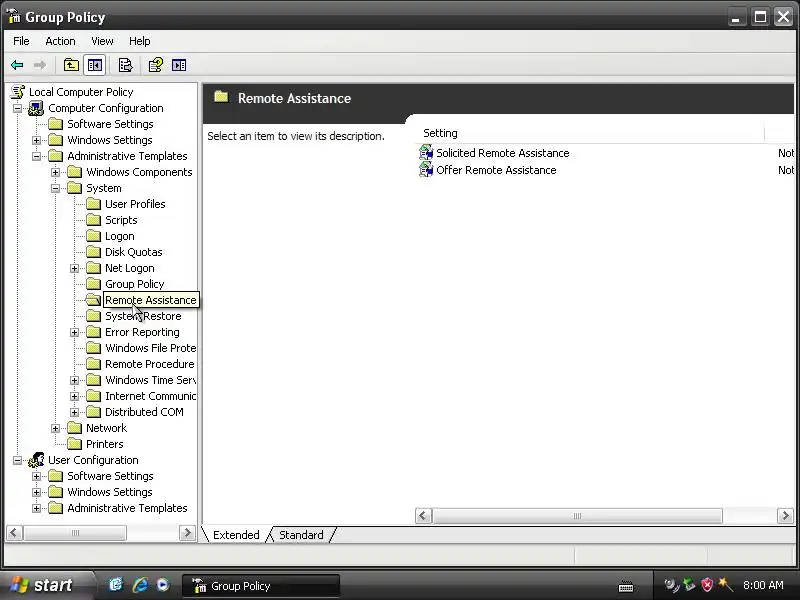Select Software Settings under Computer Configuration
This screenshot has width=800, height=600.
click(110, 124)
